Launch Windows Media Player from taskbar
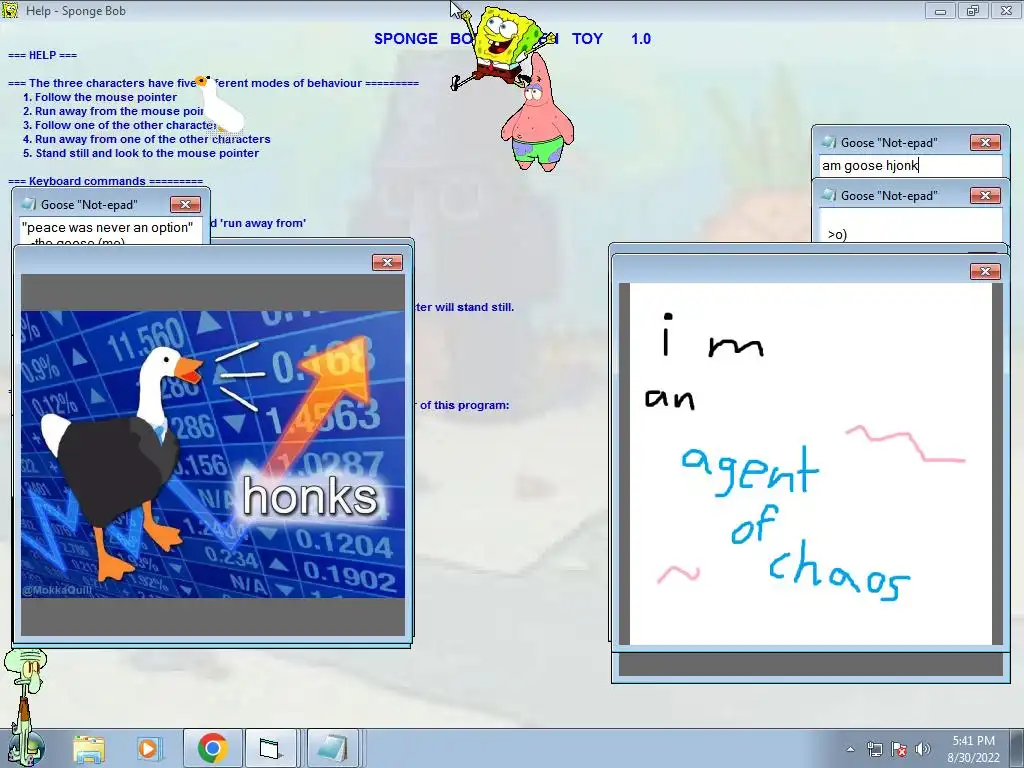The image size is (1024, 768). point(148,748)
